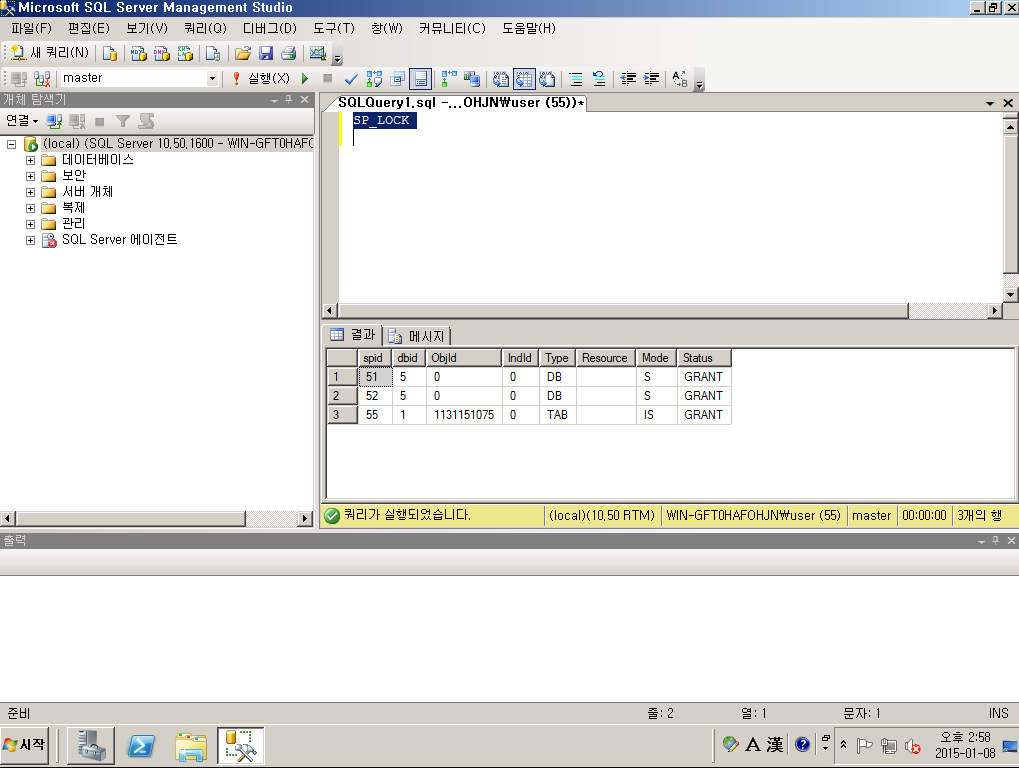Select Results to Text mode
The height and width of the screenshot is (768, 1019).
500,79
